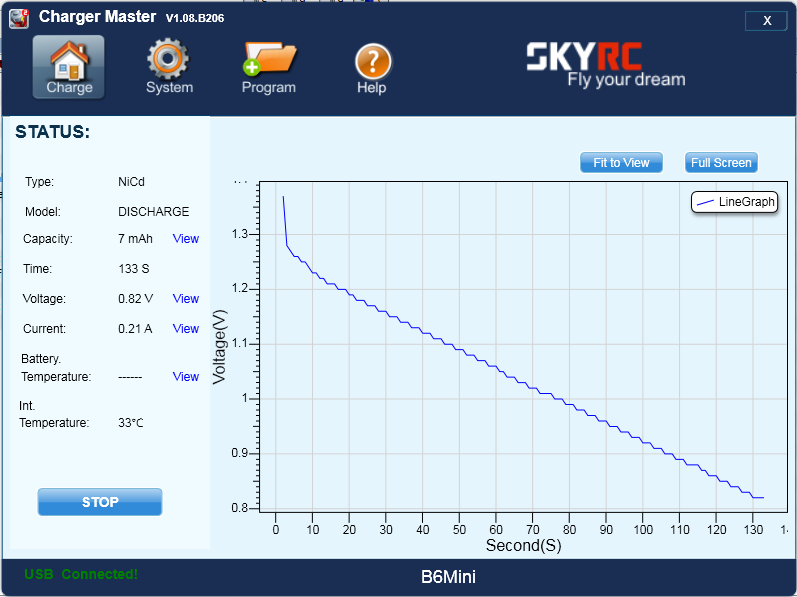Click the 100 seconds axis tick label

click(643, 529)
